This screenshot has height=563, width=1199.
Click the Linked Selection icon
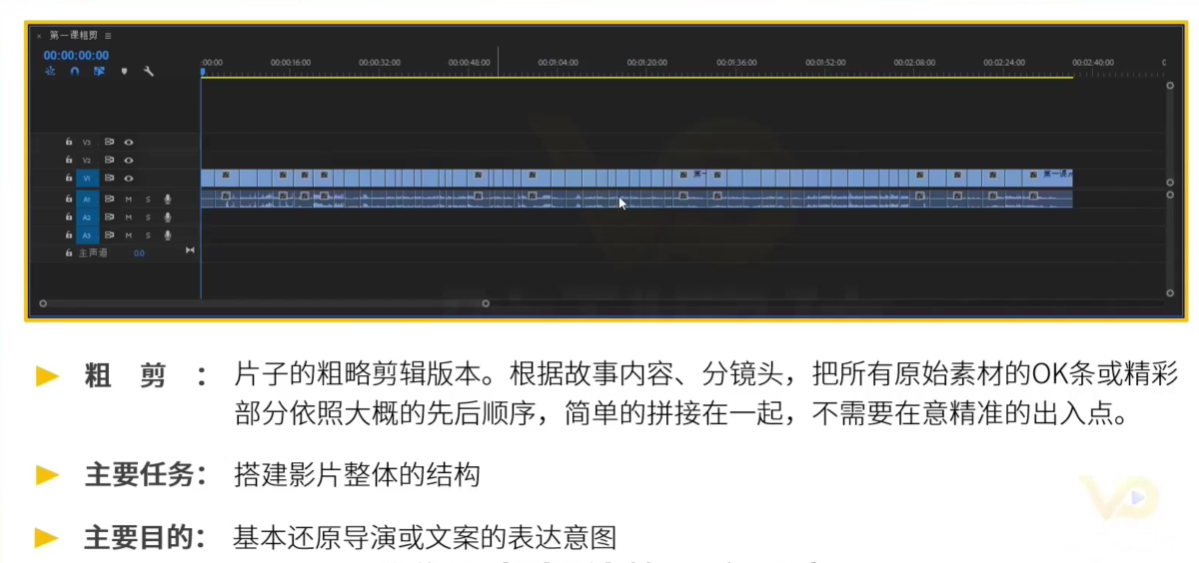(x=99, y=72)
